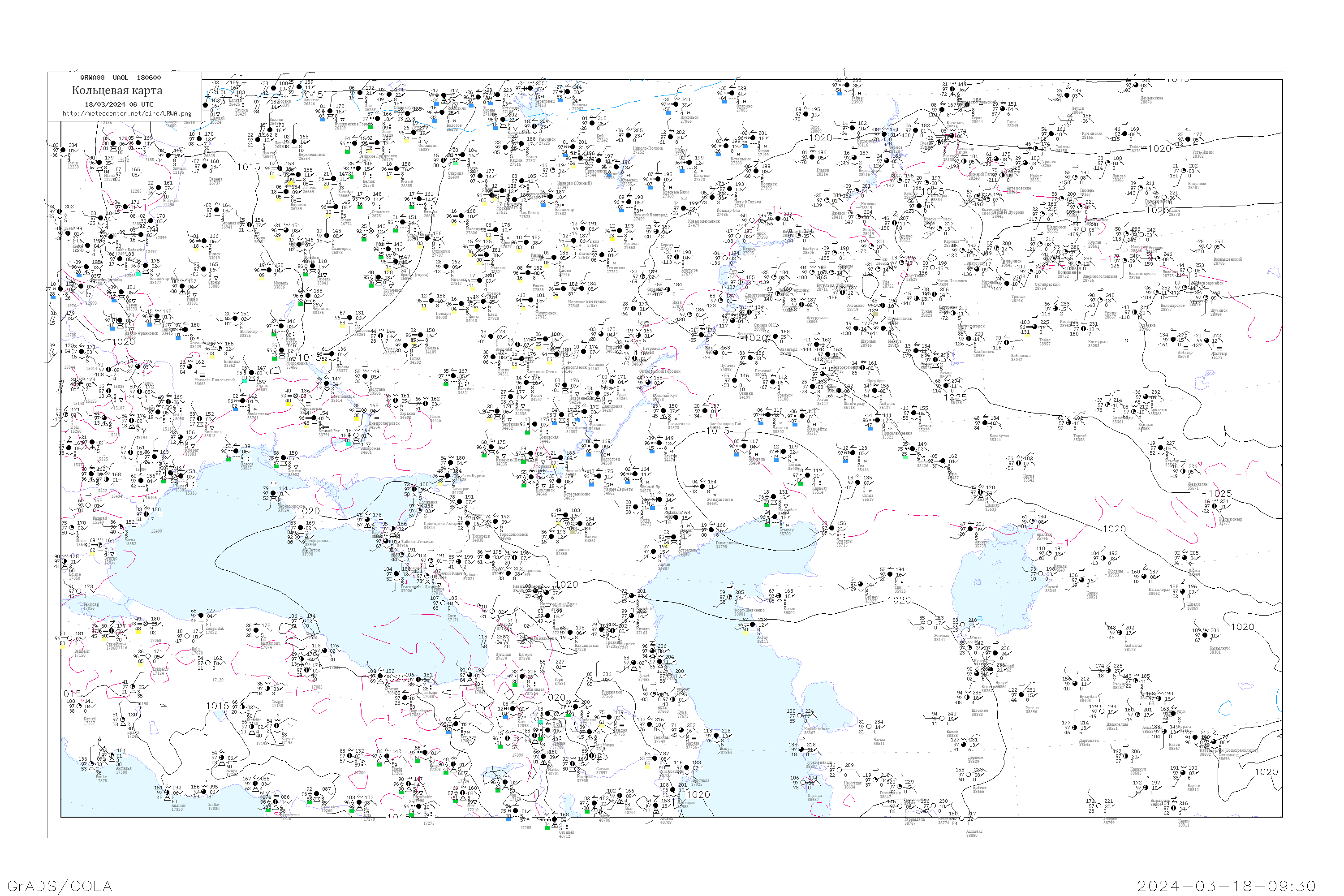
Task: Click the half-filled station circle at Кызан
Action: point(780,596)
